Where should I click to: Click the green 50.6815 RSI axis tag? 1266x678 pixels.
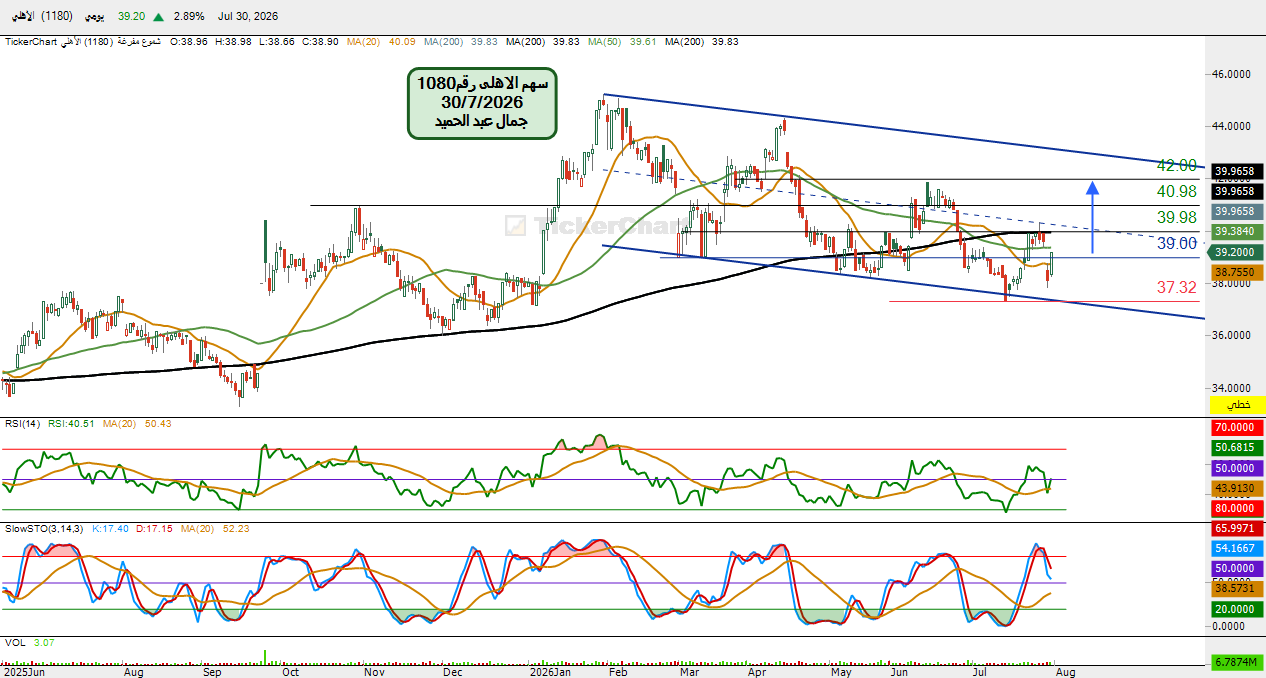[x=1238, y=447]
